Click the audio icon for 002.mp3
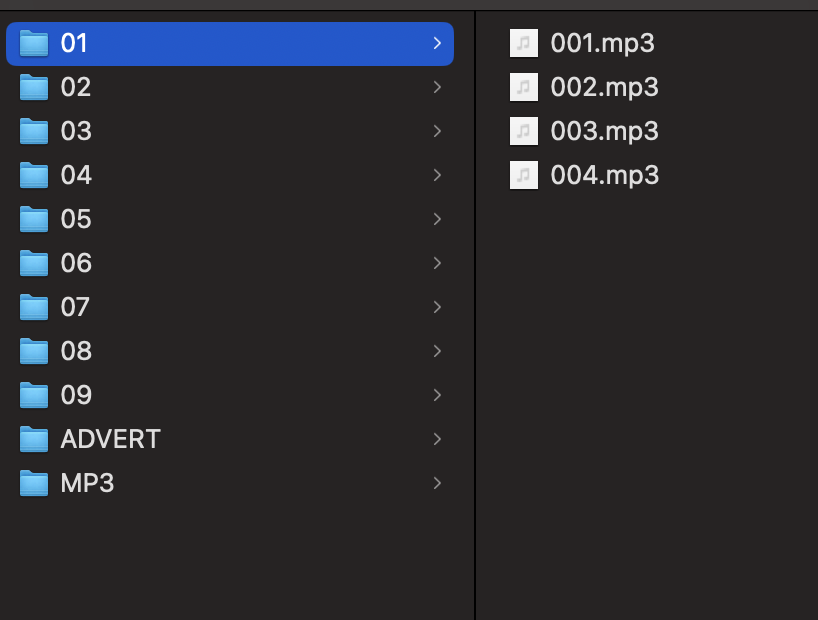This screenshot has height=620, width=818. click(523, 87)
